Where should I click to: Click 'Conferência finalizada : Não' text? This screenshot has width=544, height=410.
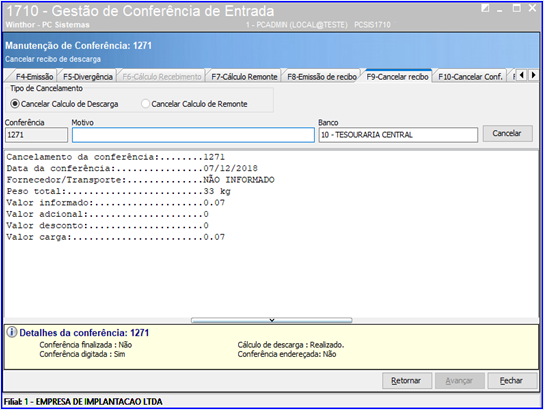86,345
